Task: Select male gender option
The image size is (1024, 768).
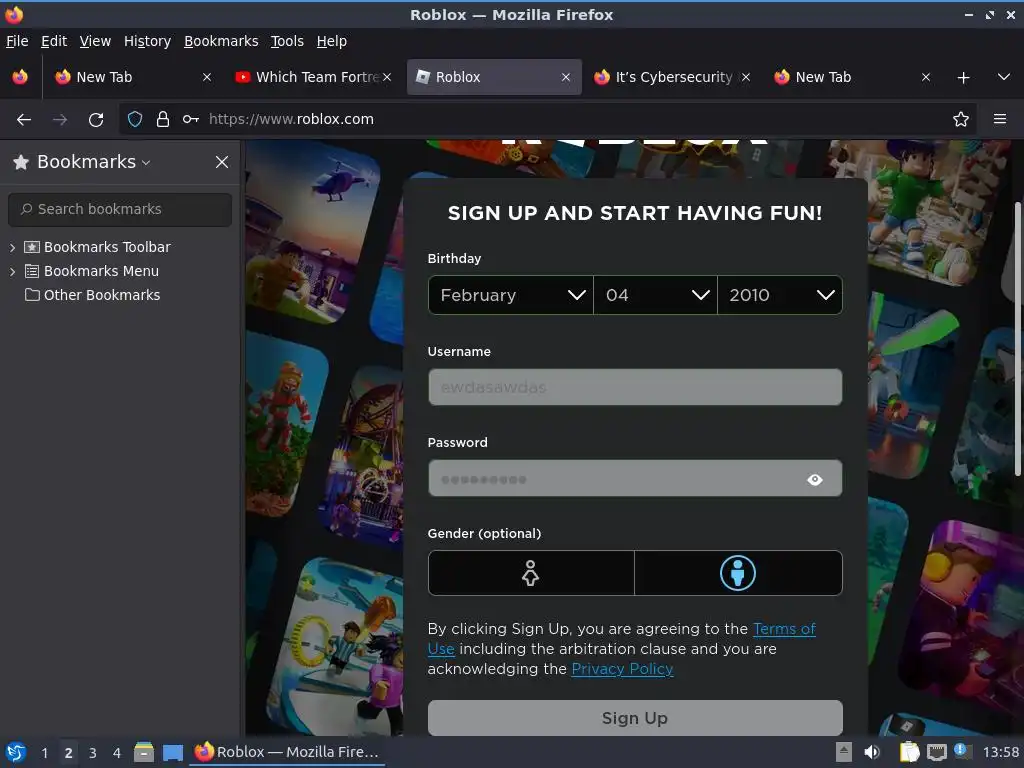Action: (738, 573)
